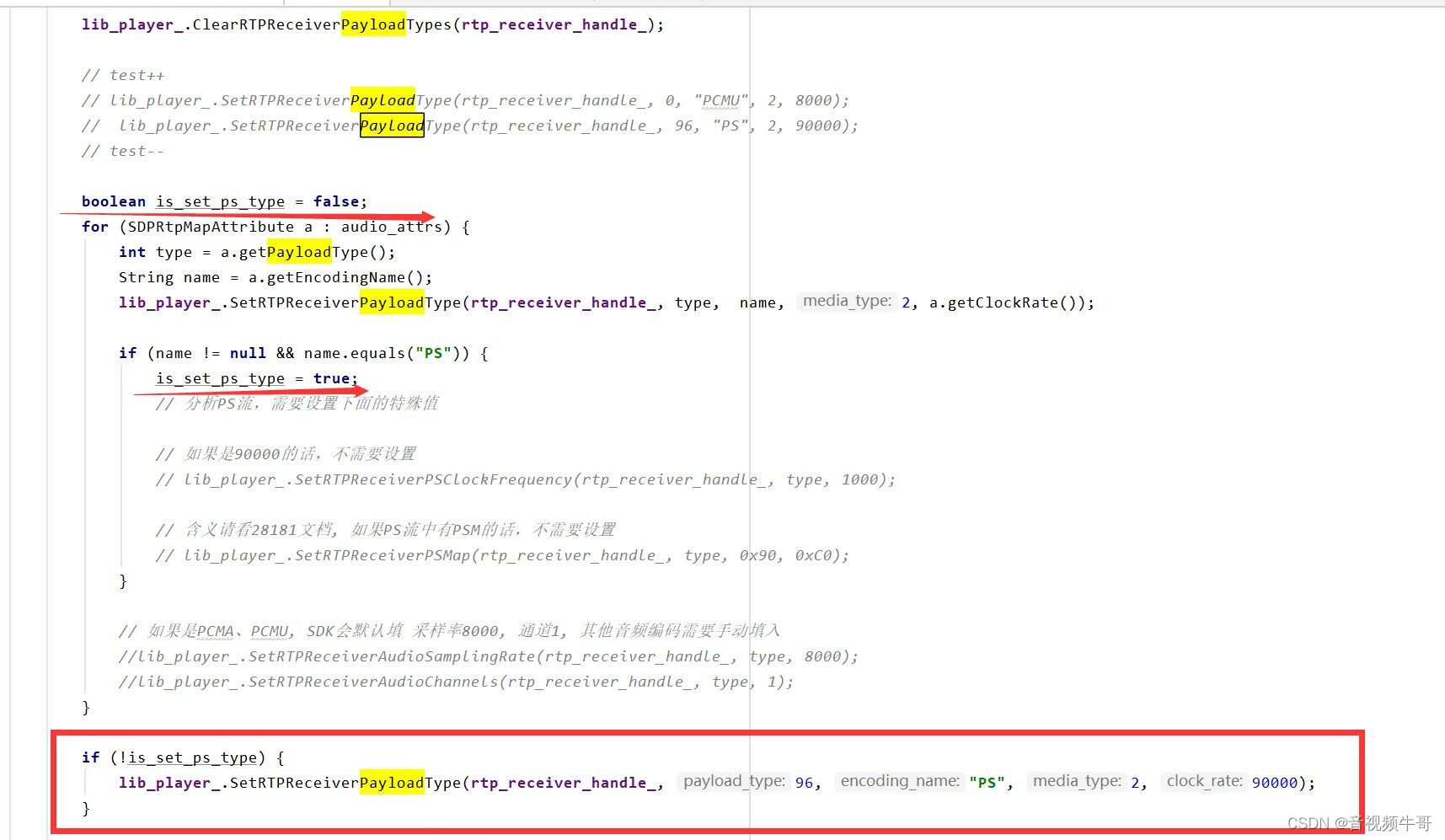1445x840 pixels.
Task: Click 'audio_attrs' in the for loop header
Action: 392,227
